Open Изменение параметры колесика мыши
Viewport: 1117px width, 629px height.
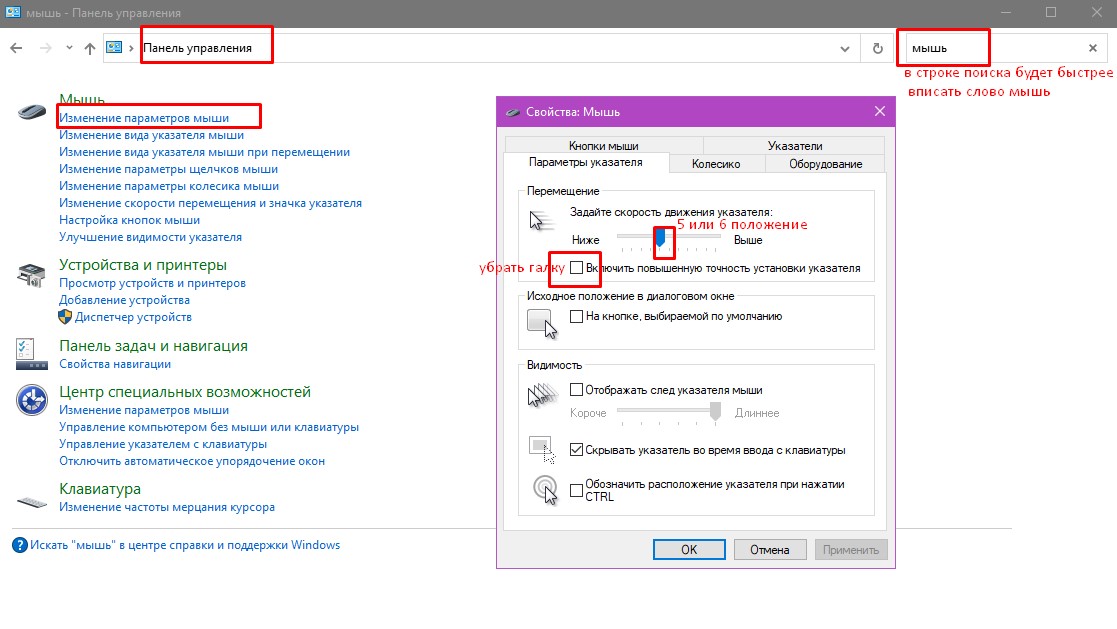click(169, 187)
